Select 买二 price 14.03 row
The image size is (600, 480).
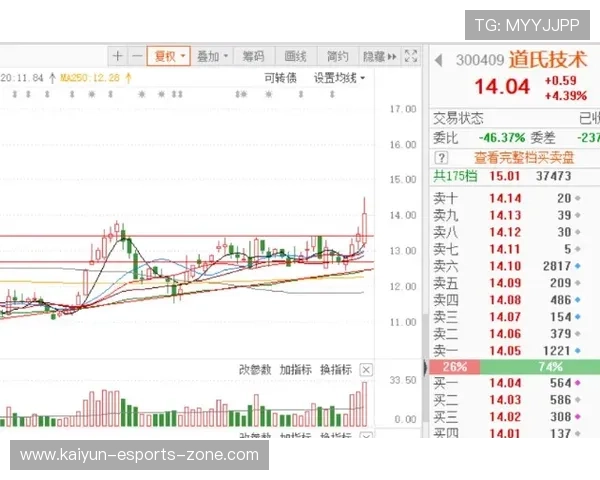pyautogui.click(x=515, y=400)
